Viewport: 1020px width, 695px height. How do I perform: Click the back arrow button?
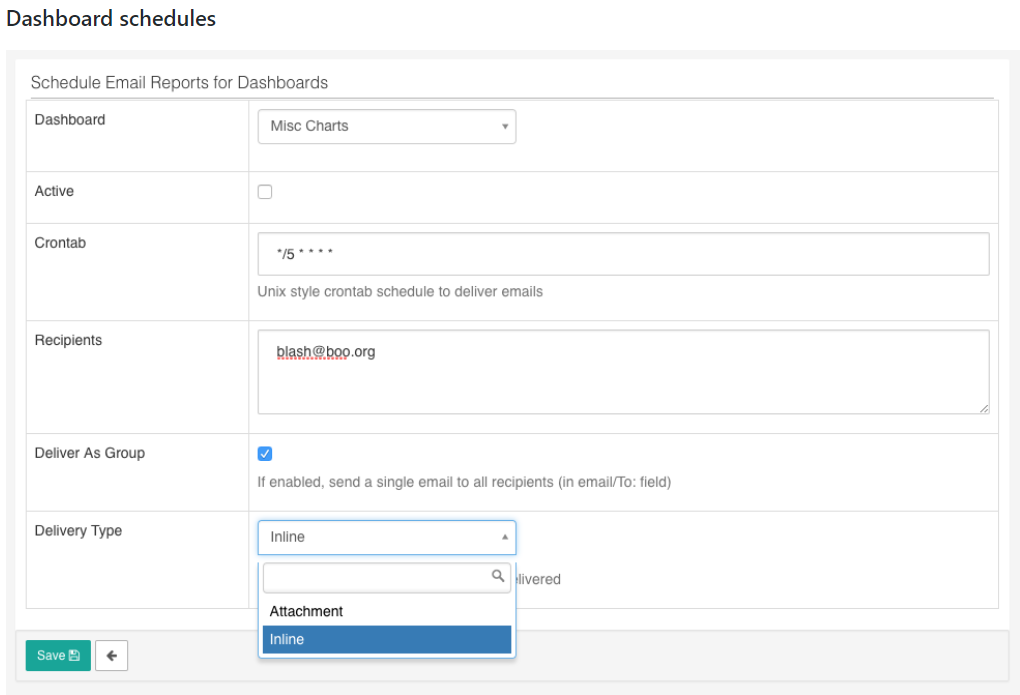click(x=111, y=656)
